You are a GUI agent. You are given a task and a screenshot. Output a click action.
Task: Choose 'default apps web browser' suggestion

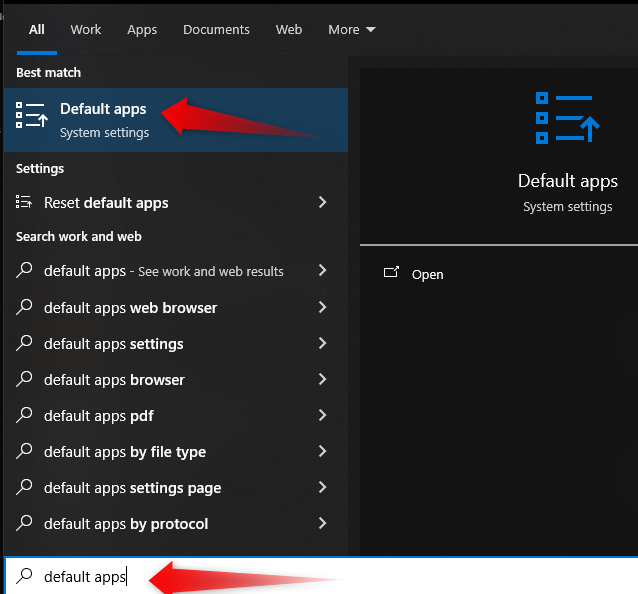(x=176, y=308)
